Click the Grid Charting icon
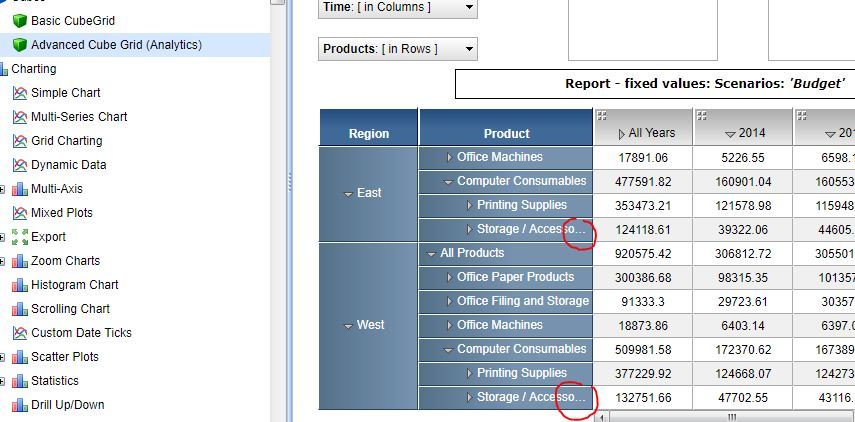This screenshot has height=422, width=855. click(20, 141)
